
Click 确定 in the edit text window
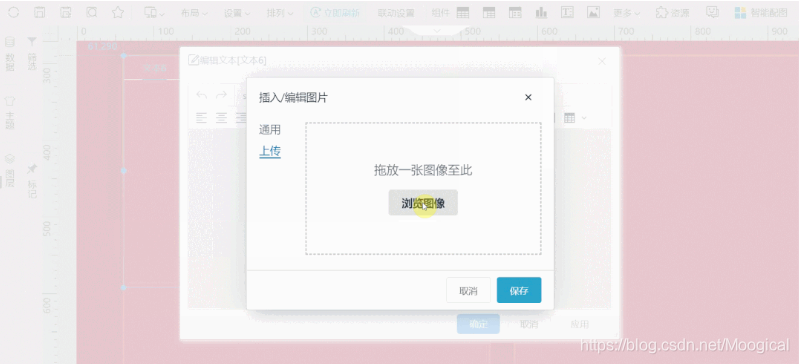[478, 324]
